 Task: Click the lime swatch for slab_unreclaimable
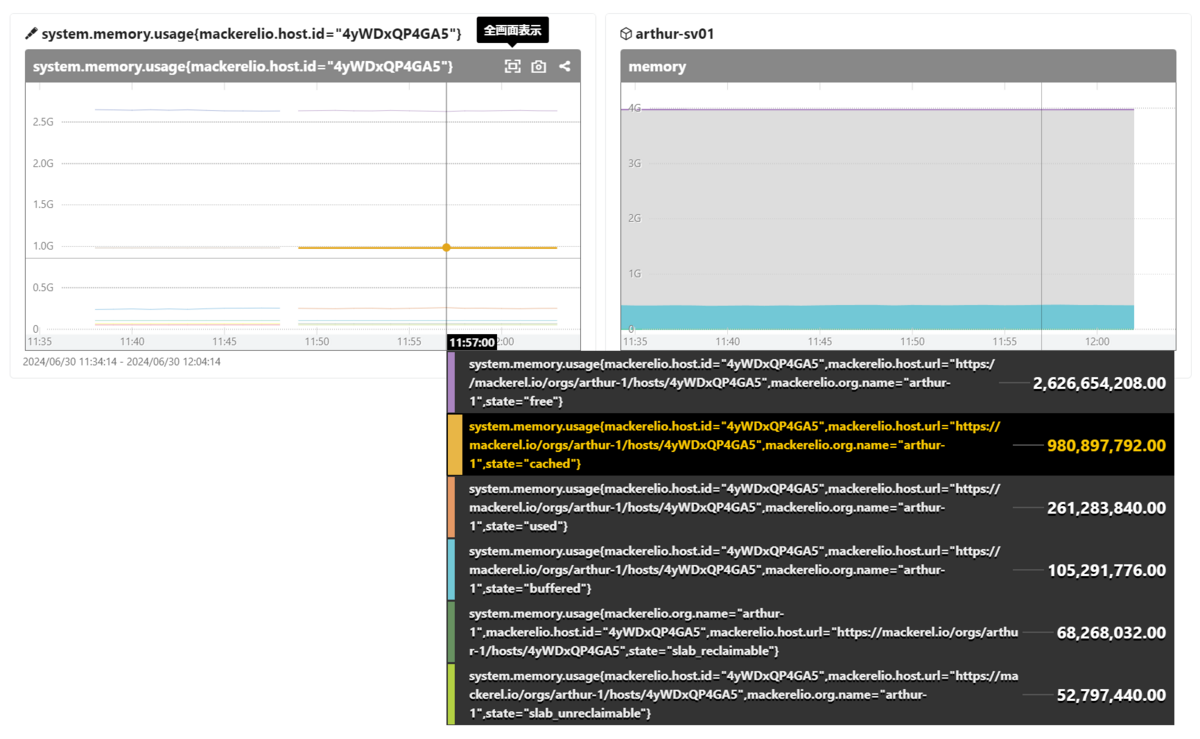451,694
